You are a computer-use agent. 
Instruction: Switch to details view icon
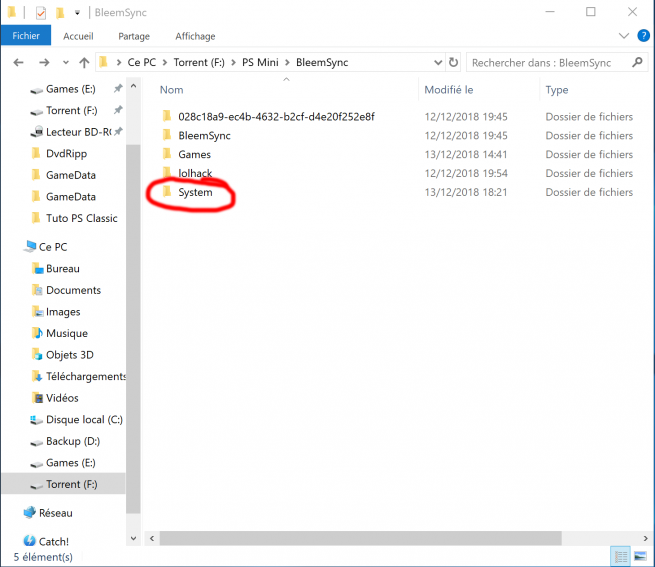[620, 557]
